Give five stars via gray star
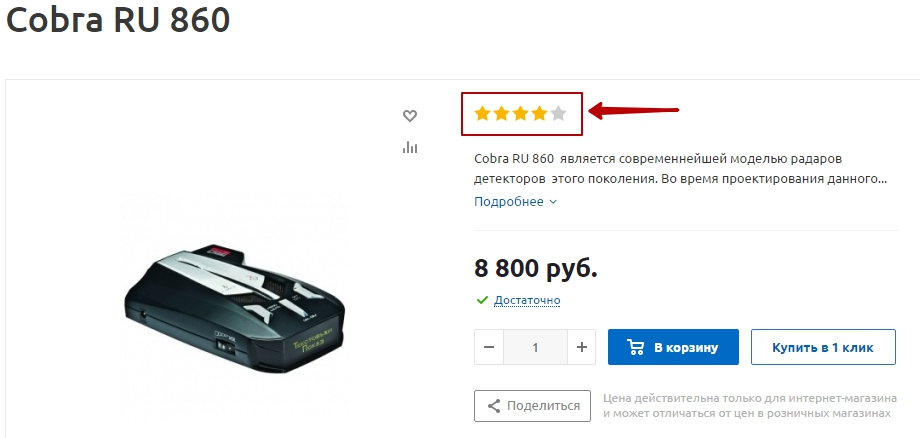 click(x=559, y=113)
